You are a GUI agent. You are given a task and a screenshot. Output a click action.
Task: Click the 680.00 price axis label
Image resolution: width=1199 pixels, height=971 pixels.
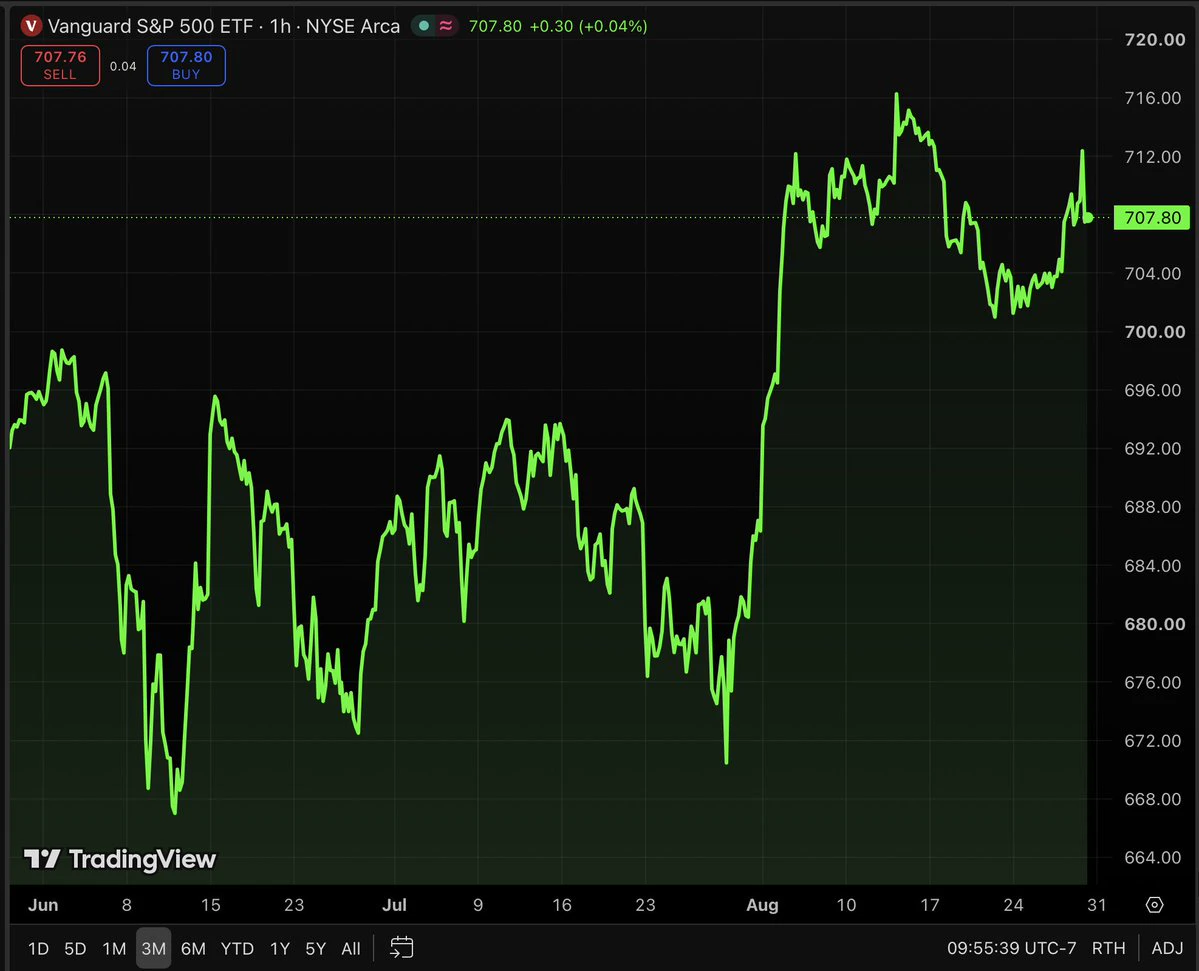pos(1154,624)
